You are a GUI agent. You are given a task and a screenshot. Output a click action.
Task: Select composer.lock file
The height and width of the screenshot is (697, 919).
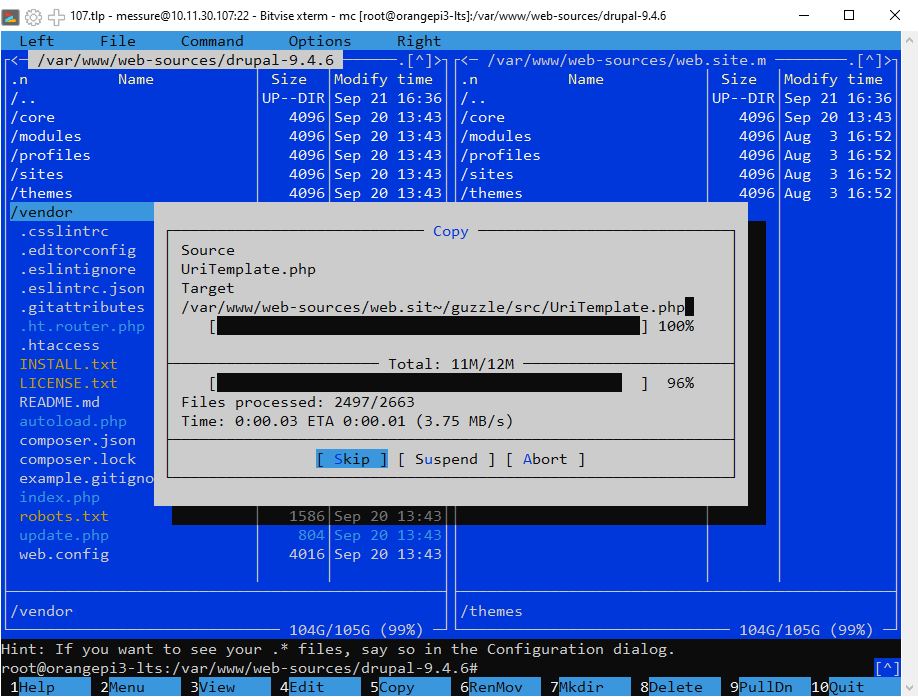point(77,459)
